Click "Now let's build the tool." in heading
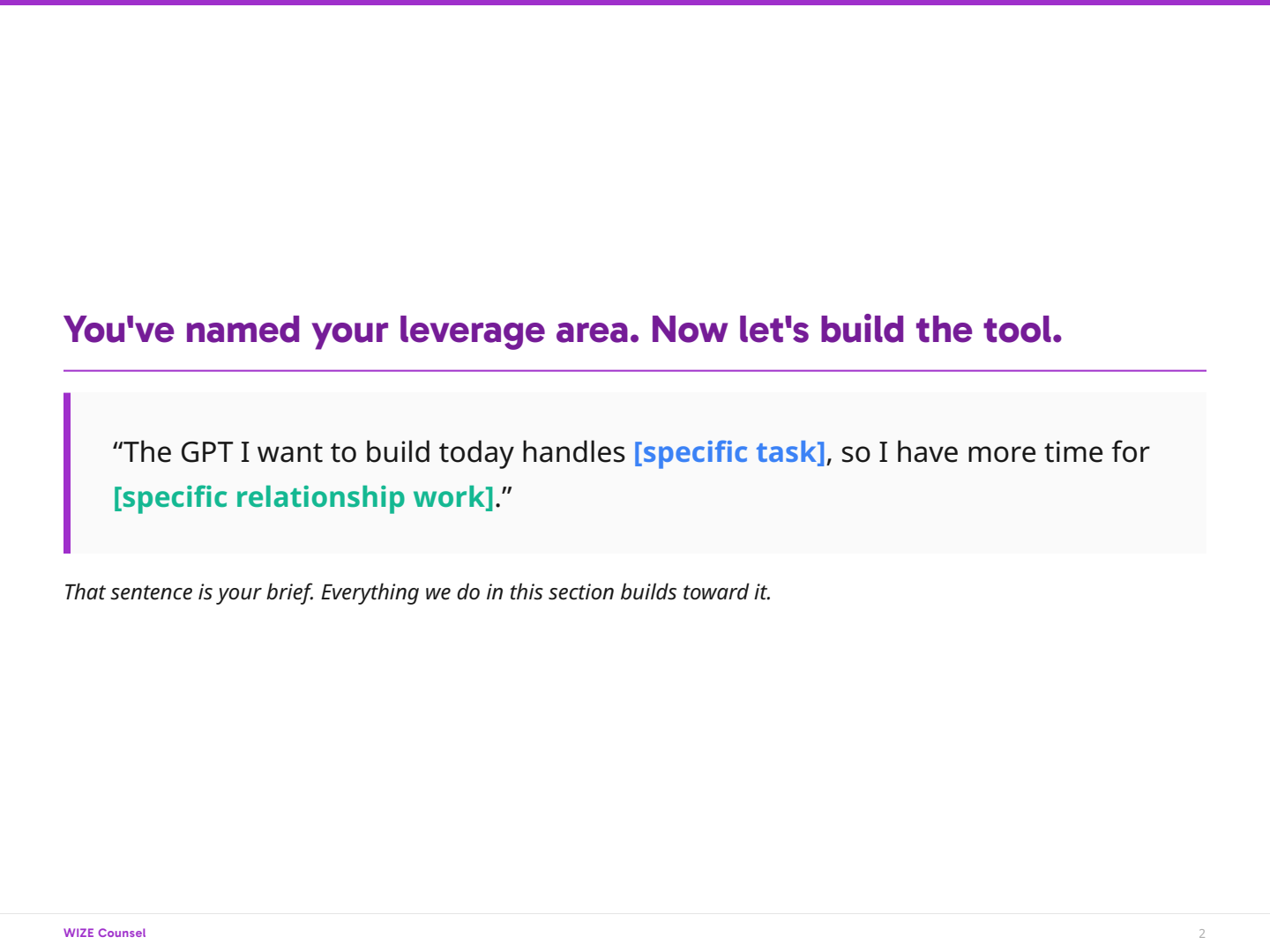The image size is (1270, 952). coord(855,331)
